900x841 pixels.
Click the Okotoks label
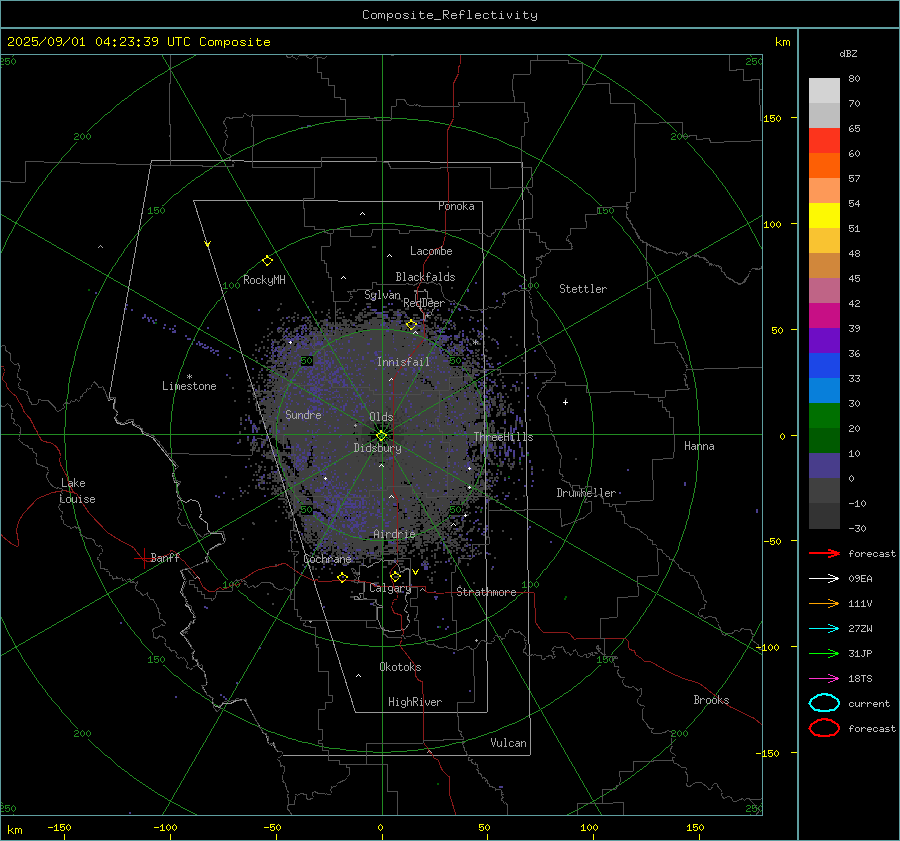400,667
